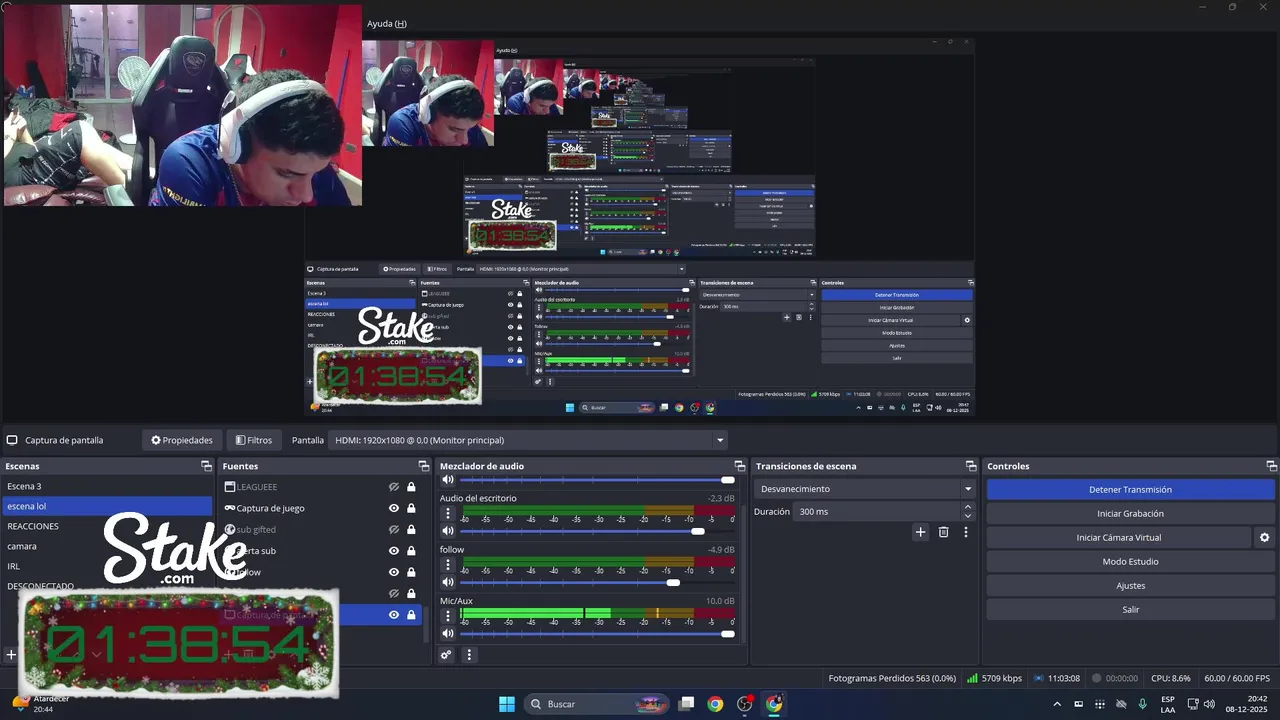Viewport: 1280px width, 720px height.
Task: Hide the Captura de juego source
Action: coord(394,508)
